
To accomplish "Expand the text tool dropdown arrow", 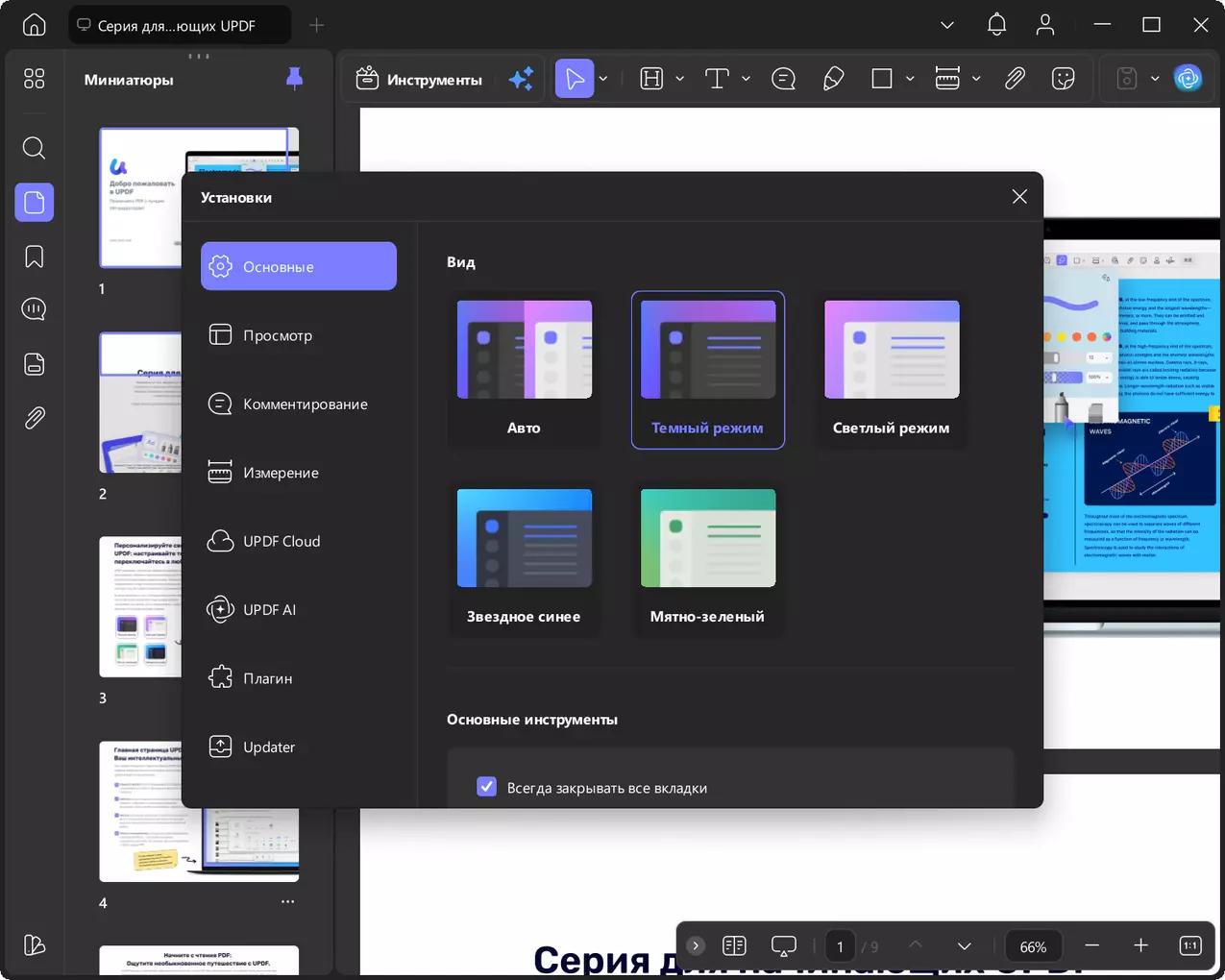I will pos(746,79).
